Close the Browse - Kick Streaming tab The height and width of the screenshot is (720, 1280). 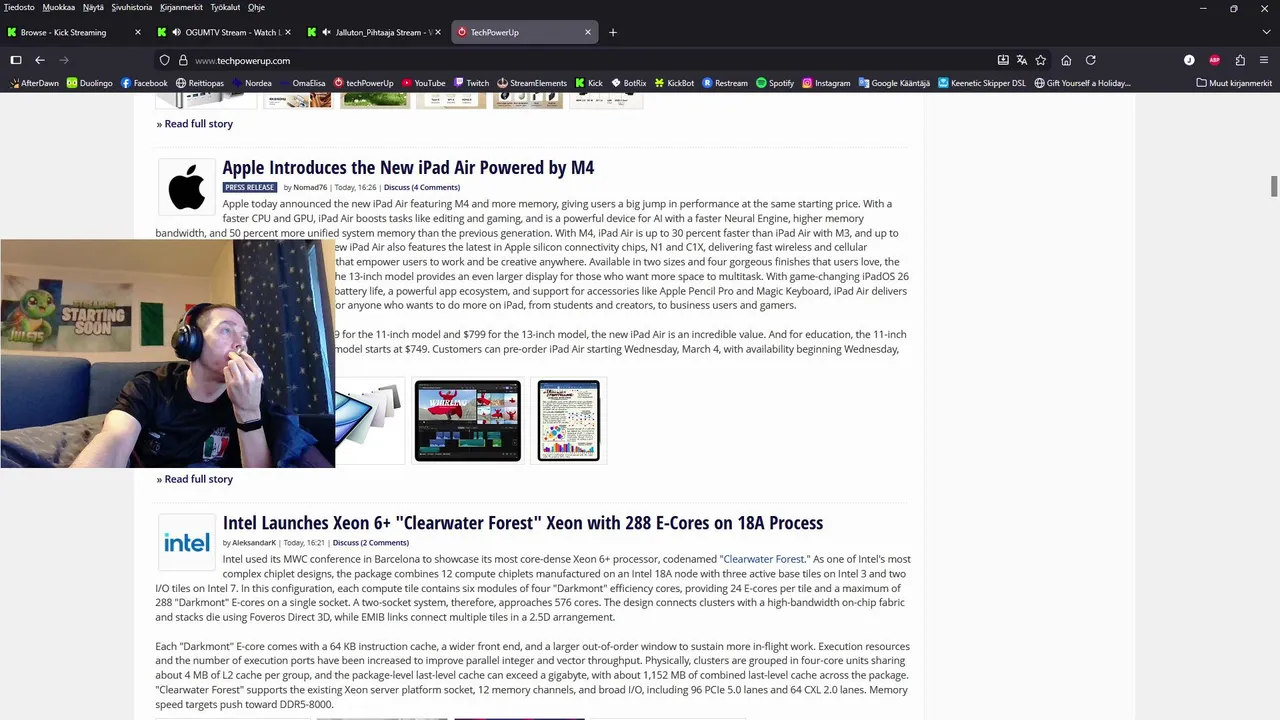tap(138, 32)
